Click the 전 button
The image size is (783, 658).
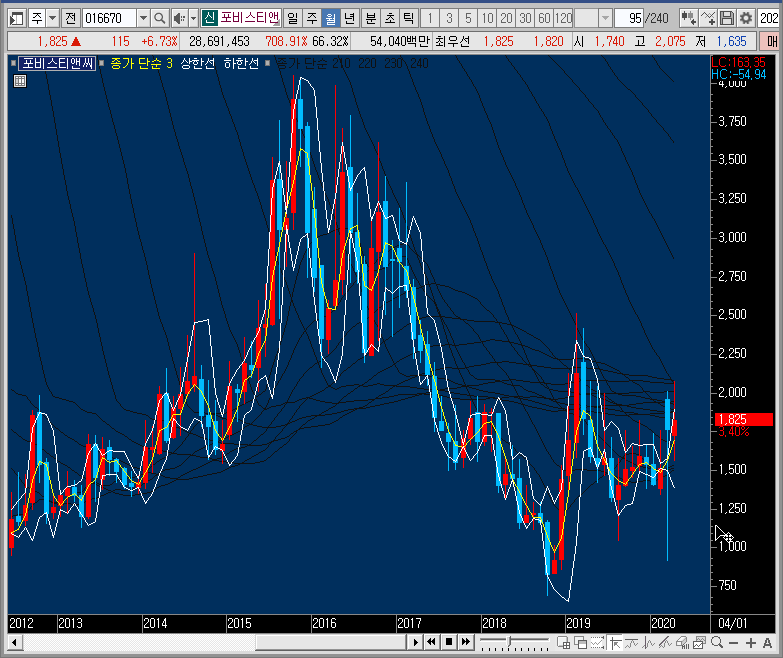point(71,18)
